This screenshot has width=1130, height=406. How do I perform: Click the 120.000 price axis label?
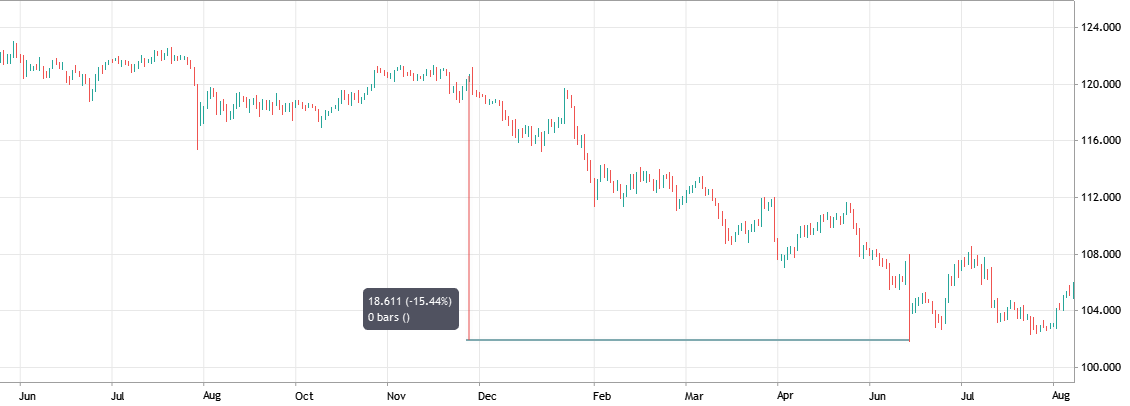1097,84
